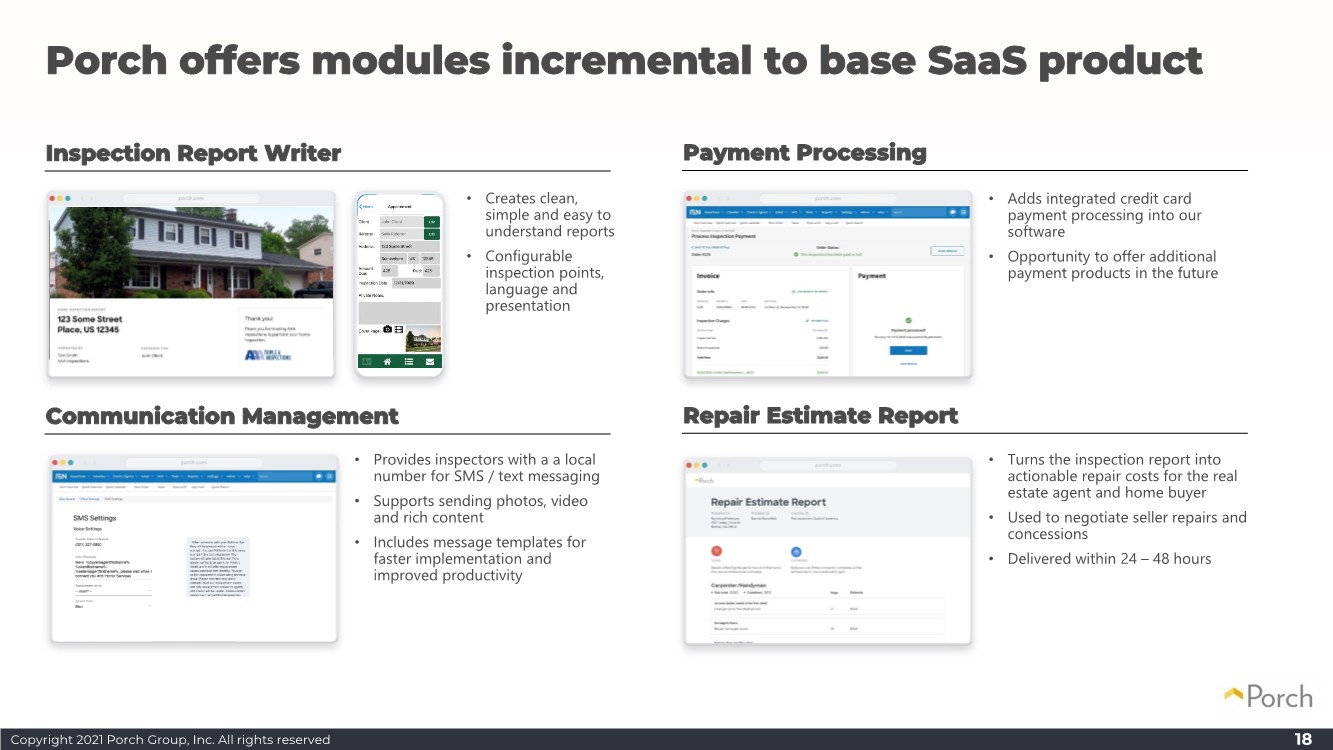The image size is (1333, 750).
Task: Go back via Home chevron in mobile app
Action: pyautogui.click(x=365, y=207)
